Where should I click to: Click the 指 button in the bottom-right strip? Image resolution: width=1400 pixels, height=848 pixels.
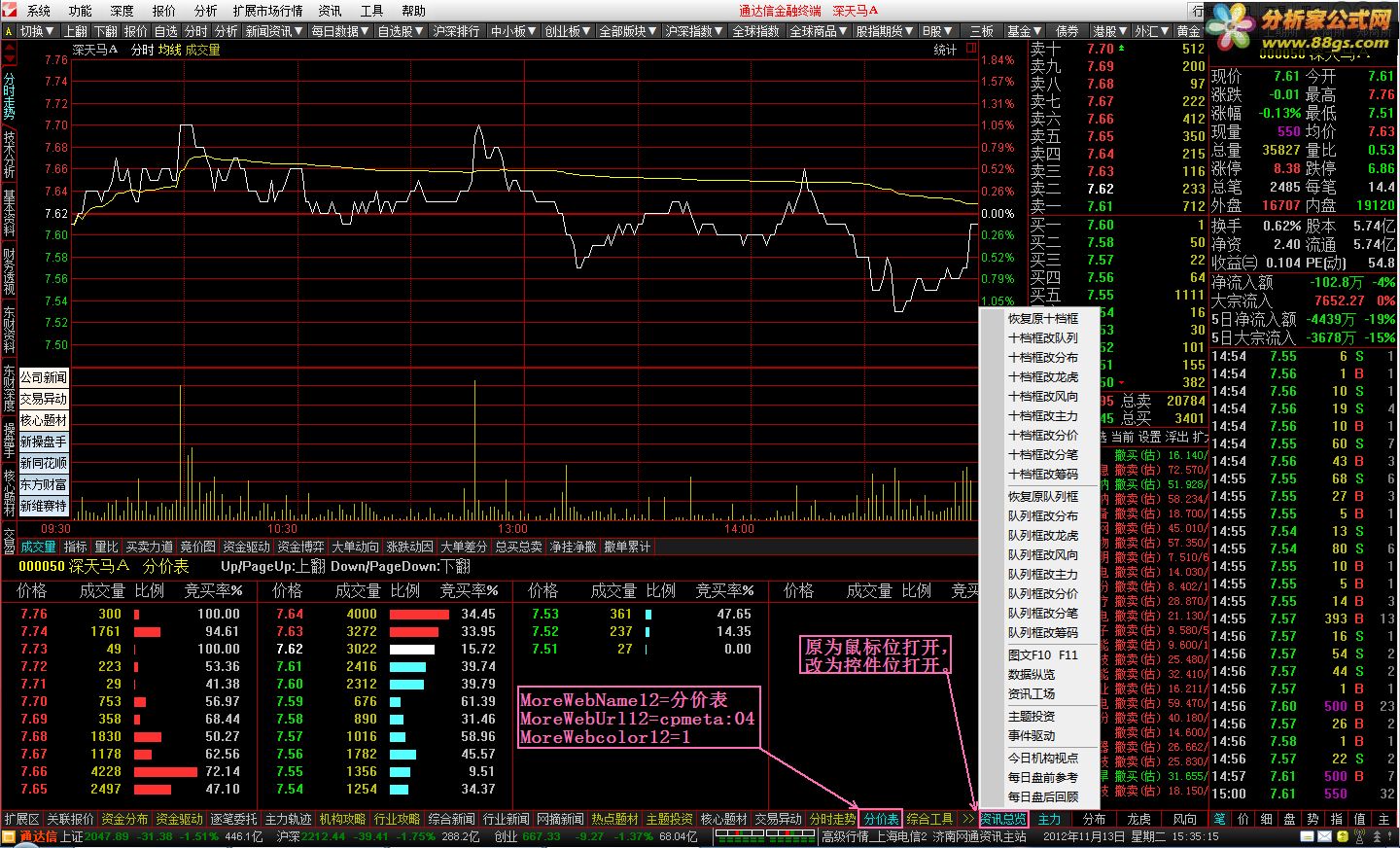(x=1336, y=819)
